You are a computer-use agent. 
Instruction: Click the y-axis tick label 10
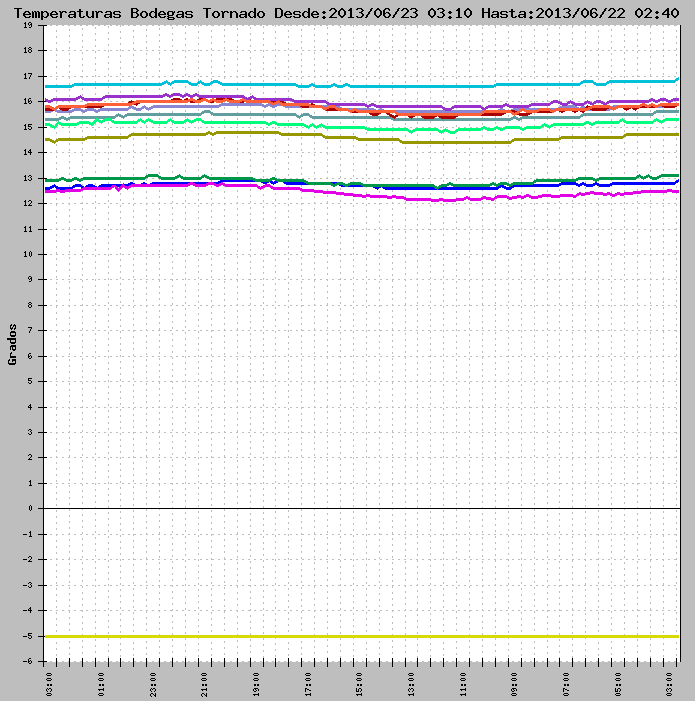point(28,254)
